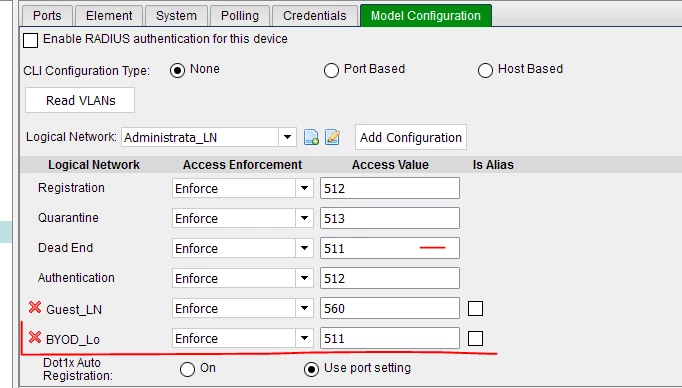Edit Registration access value field 512
The height and width of the screenshot is (388, 682).
pyautogui.click(x=390, y=188)
